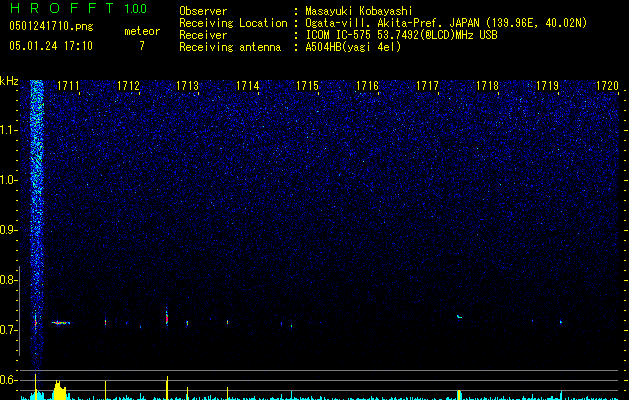The height and width of the screenshot is (400, 629).
Task: Click the long horizontal meteor echo after 1710
Action: point(61,323)
